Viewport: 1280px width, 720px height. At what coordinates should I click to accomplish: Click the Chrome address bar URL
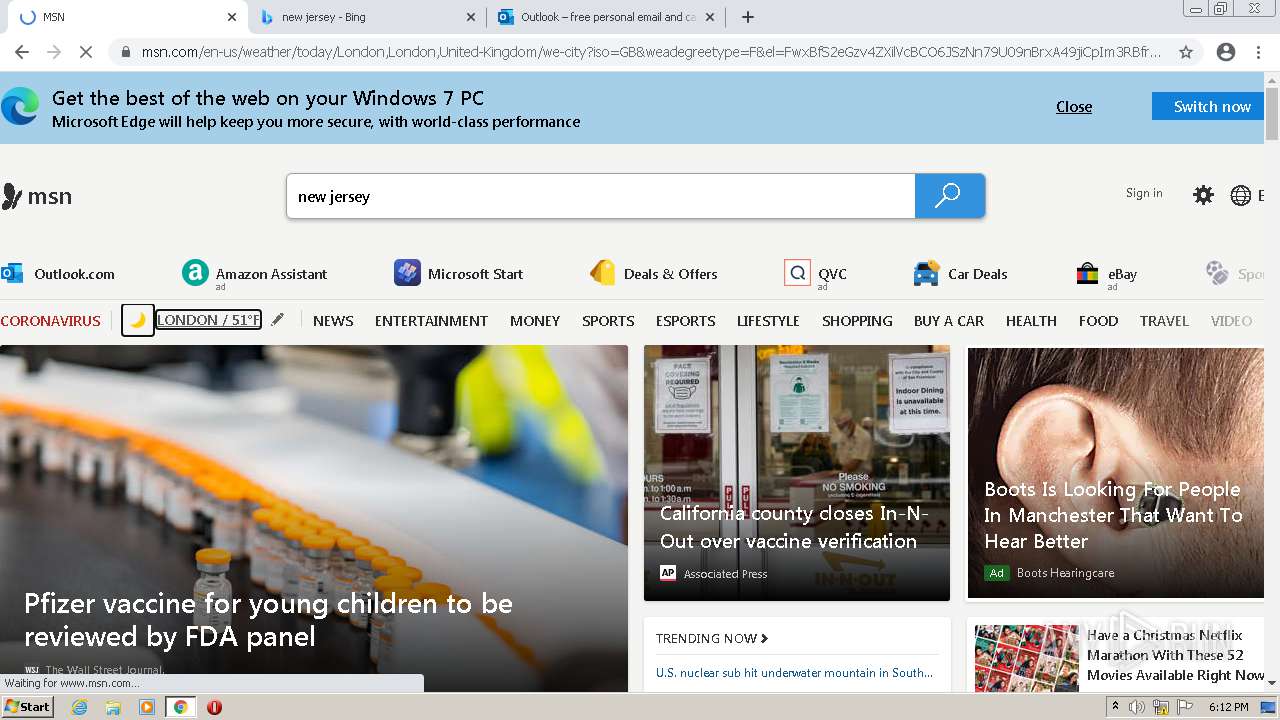point(650,52)
